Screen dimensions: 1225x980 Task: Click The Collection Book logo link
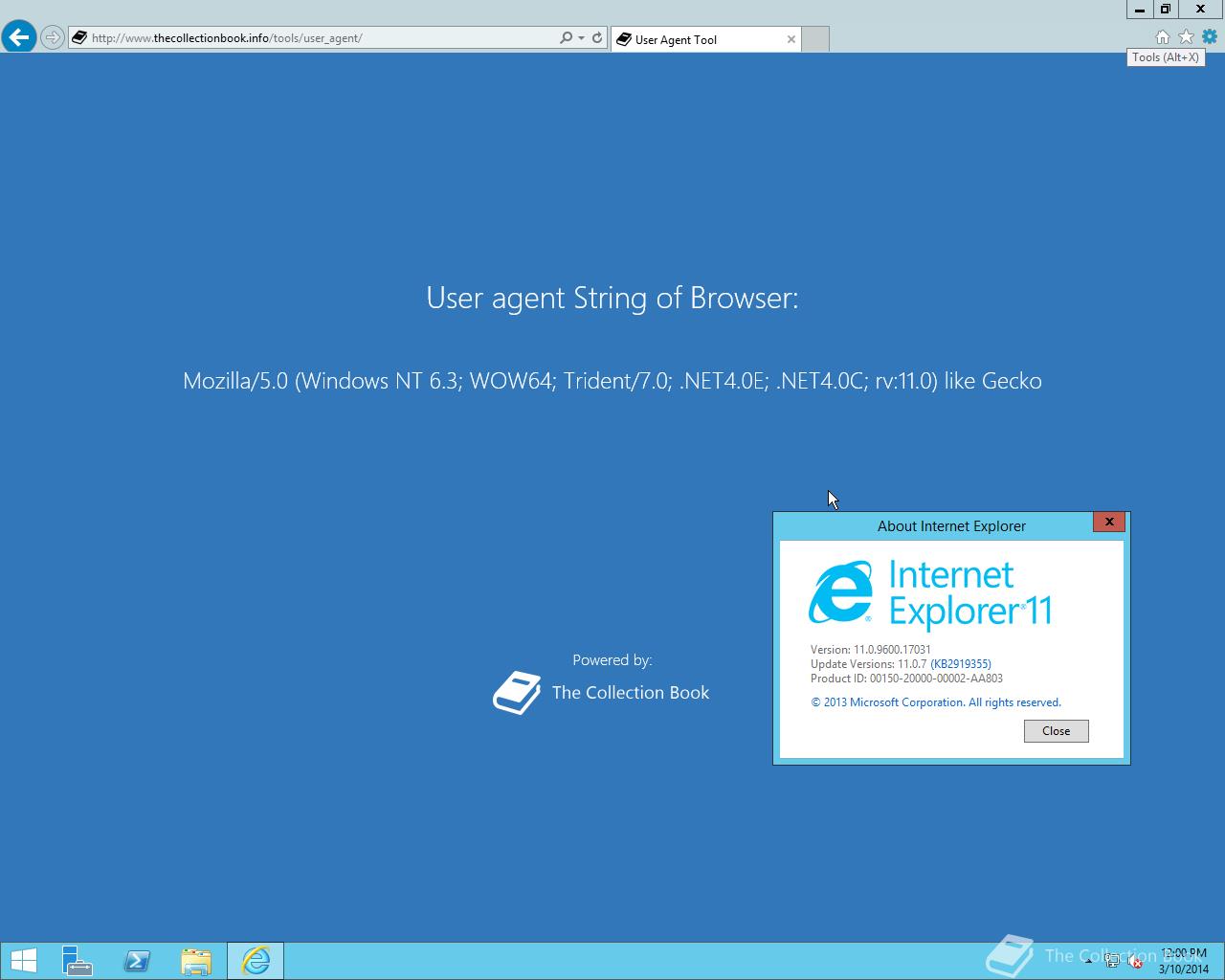tap(601, 693)
